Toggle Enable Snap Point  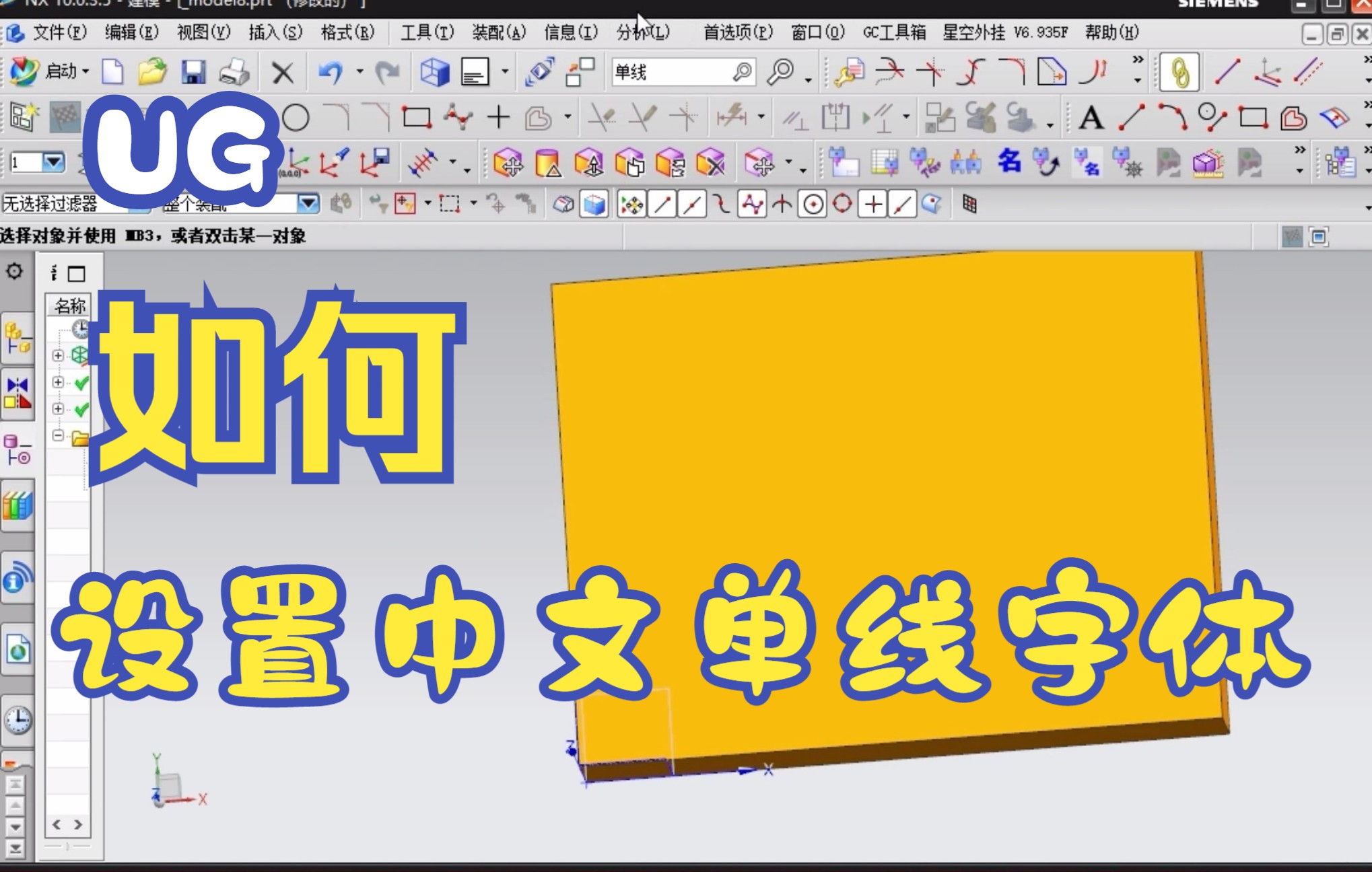pyautogui.click(x=631, y=205)
